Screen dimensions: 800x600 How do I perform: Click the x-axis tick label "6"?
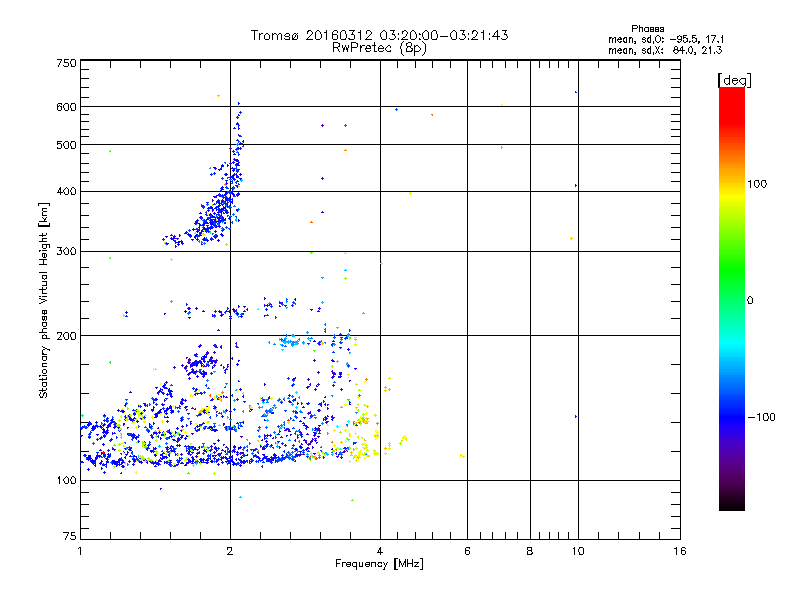(467, 551)
